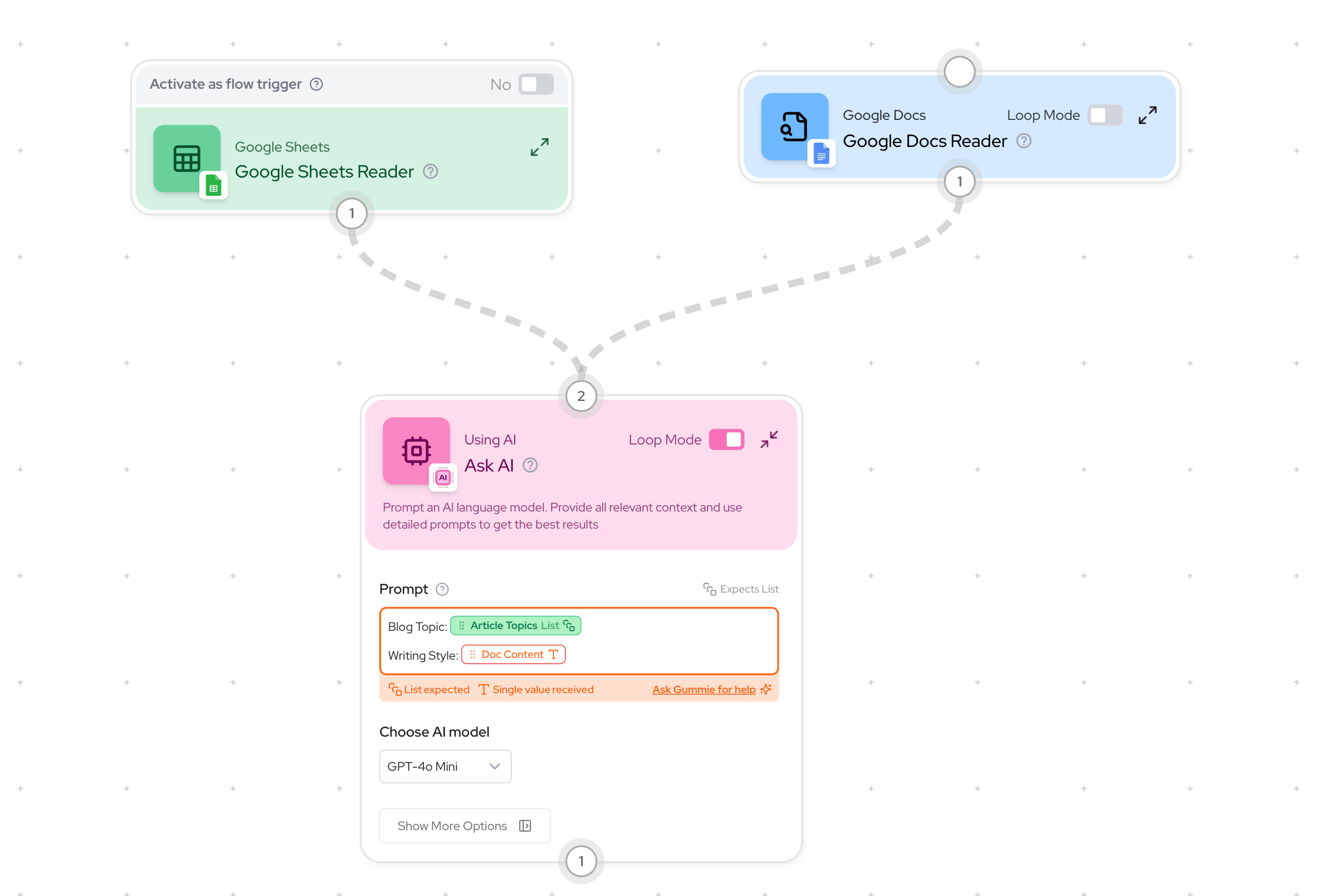Click the Ask AI chip icon
The width and height of the screenshot is (1322, 896).
[x=416, y=451]
